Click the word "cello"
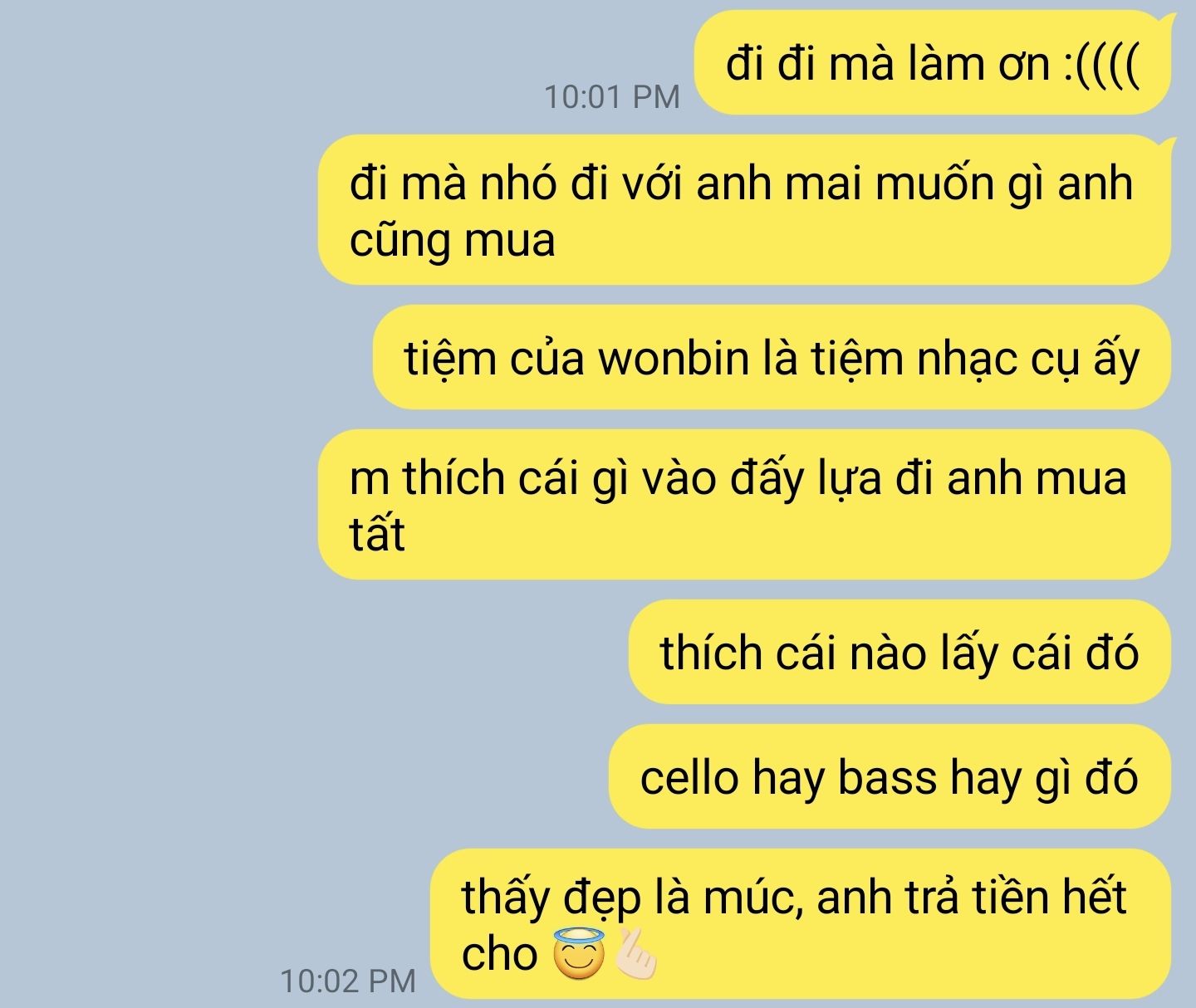This screenshot has width=1196, height=1008. pos(689,778)
